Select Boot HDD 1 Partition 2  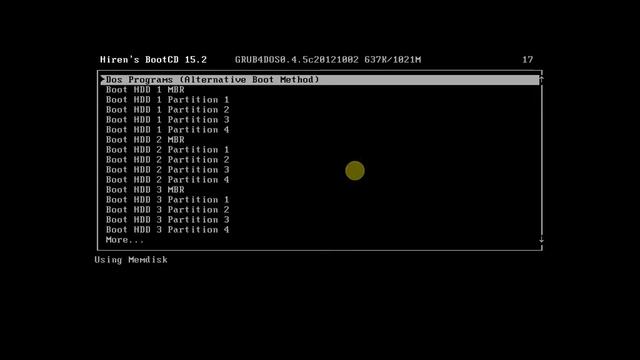click(x=167, y=110)
